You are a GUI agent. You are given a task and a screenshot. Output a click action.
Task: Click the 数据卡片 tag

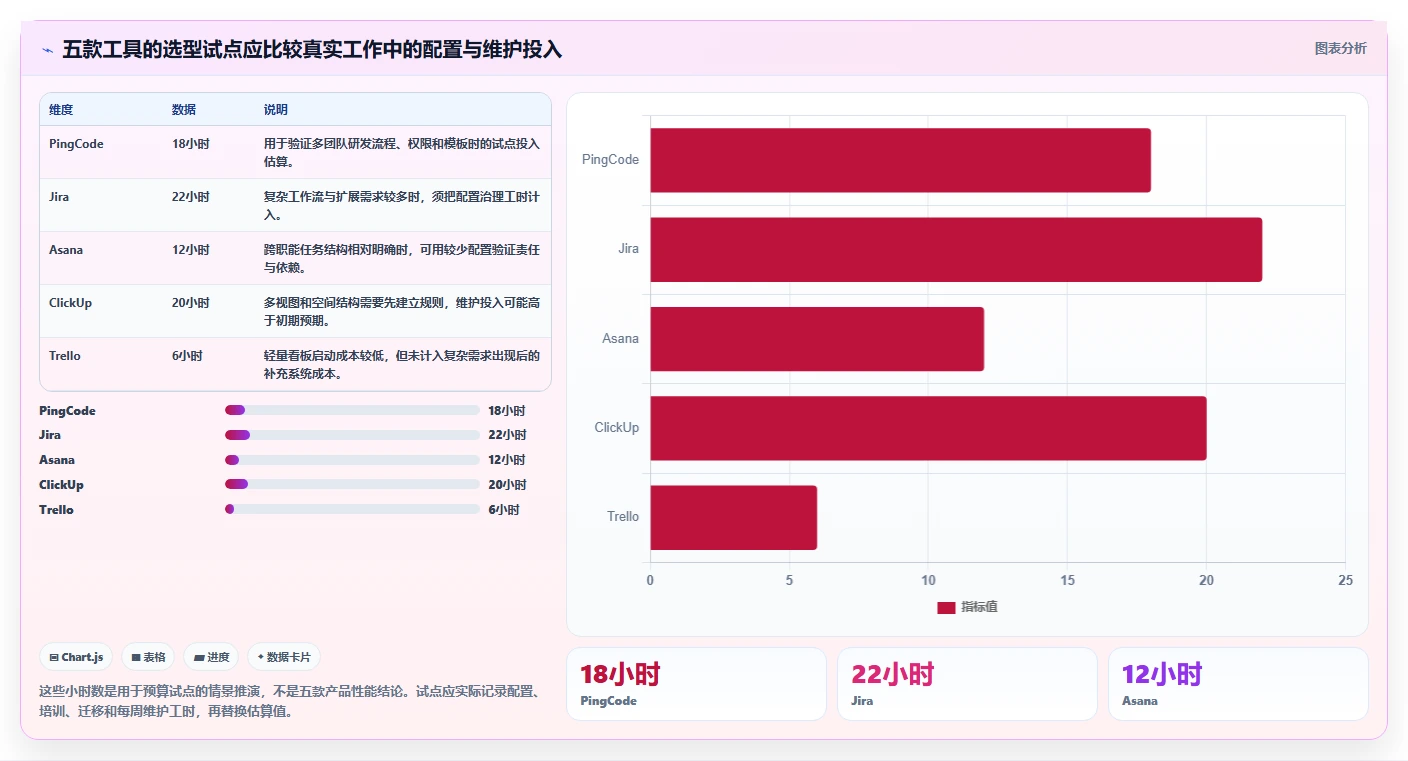(x=284, y=657)
